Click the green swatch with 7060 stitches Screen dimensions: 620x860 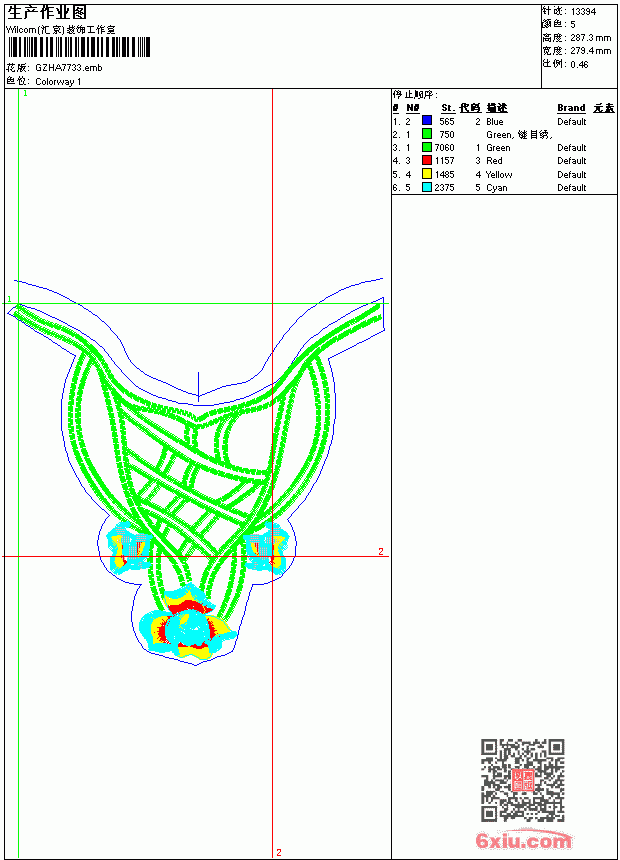tap(426, 147)
